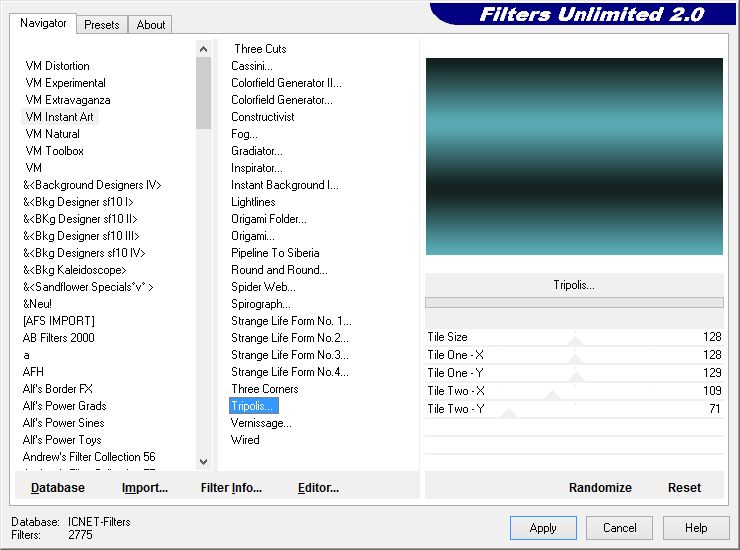This screenshot has height=550, width=740.
Task: Select [AFS IMPORT] category
Action: pyautogui.click(x=59, y=321)
